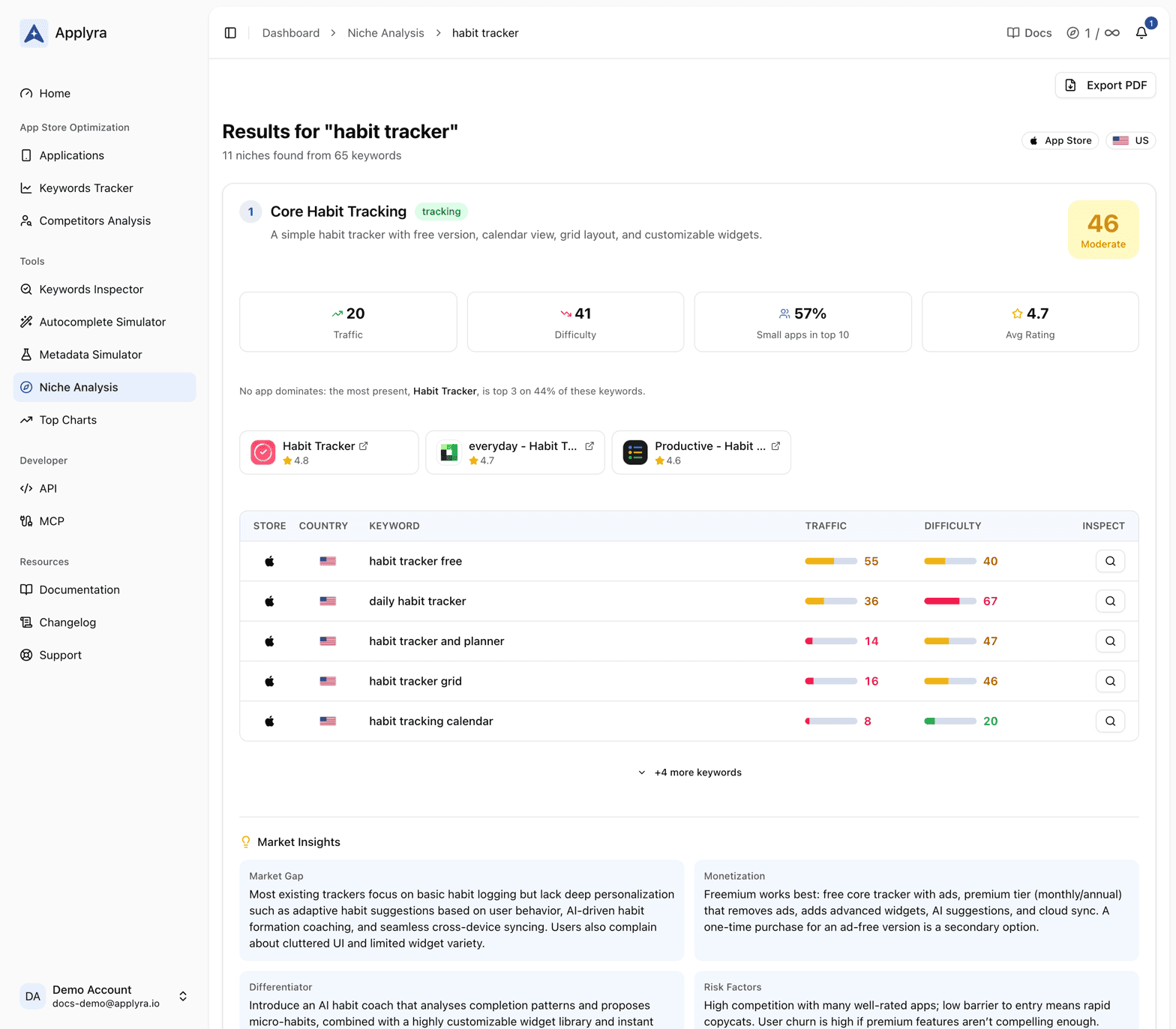
Task: Open the US country selector
Action: pyautogui.click(x=1130, y=140)
